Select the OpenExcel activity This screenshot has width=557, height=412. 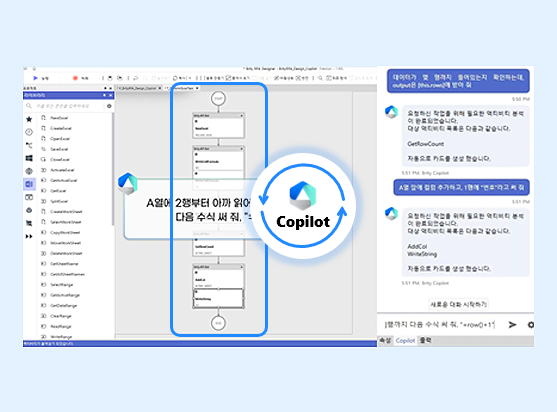click(60, 139)
